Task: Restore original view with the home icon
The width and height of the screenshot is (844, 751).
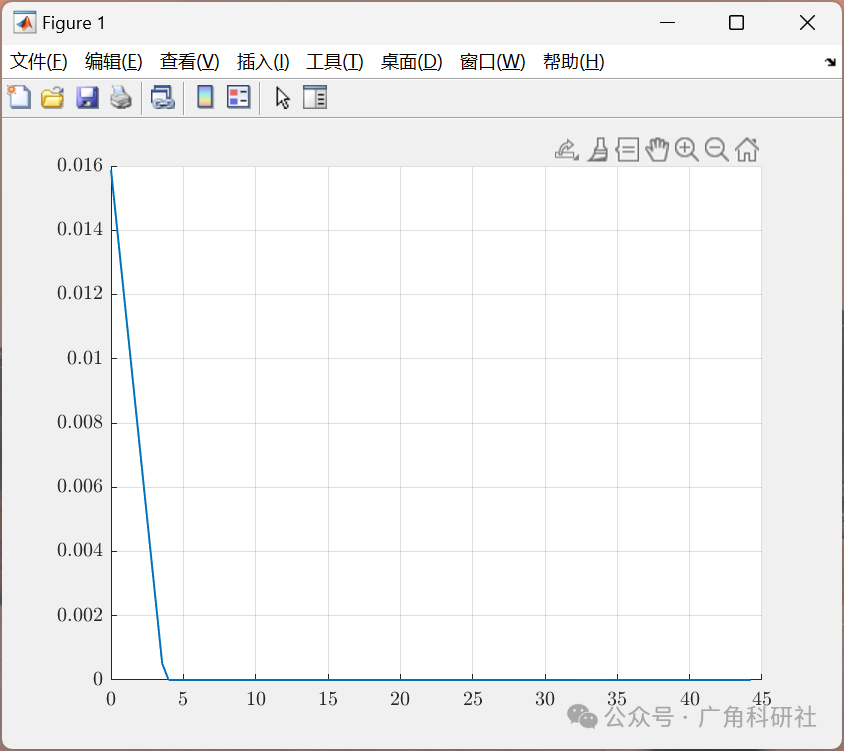Action: (x=746, y=149)
